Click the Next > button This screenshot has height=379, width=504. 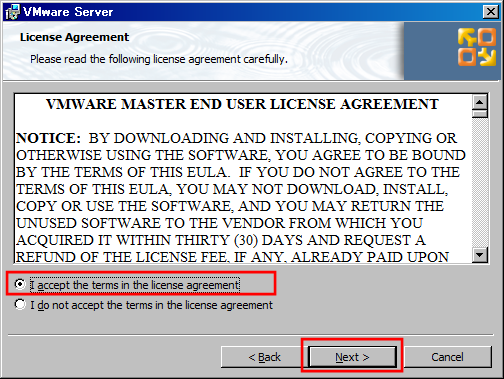click(x=352, y=357)
